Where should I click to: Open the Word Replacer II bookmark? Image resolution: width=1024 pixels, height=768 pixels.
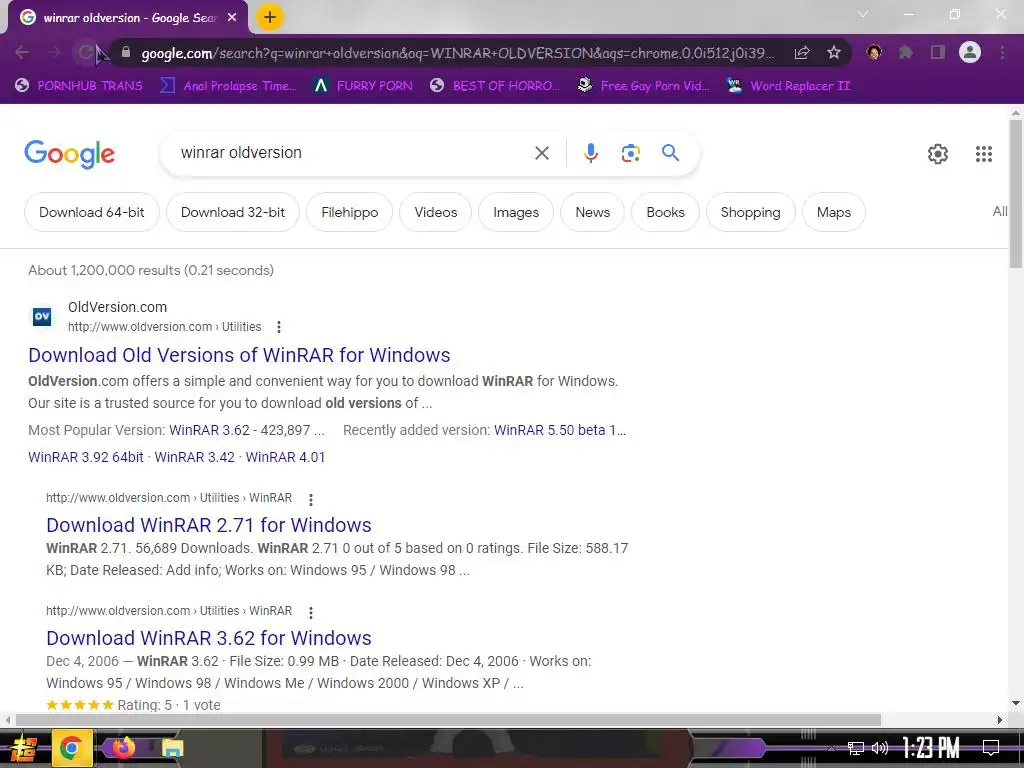788,86
